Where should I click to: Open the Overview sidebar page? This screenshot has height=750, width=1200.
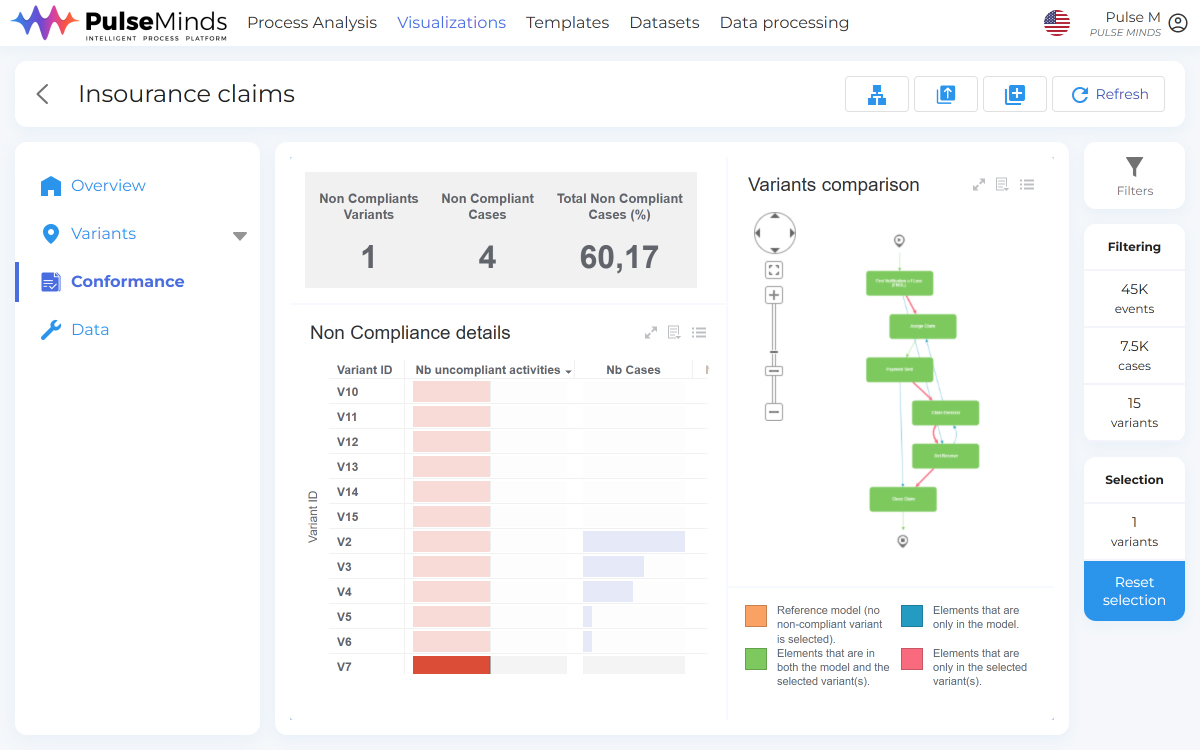point(108,186)
